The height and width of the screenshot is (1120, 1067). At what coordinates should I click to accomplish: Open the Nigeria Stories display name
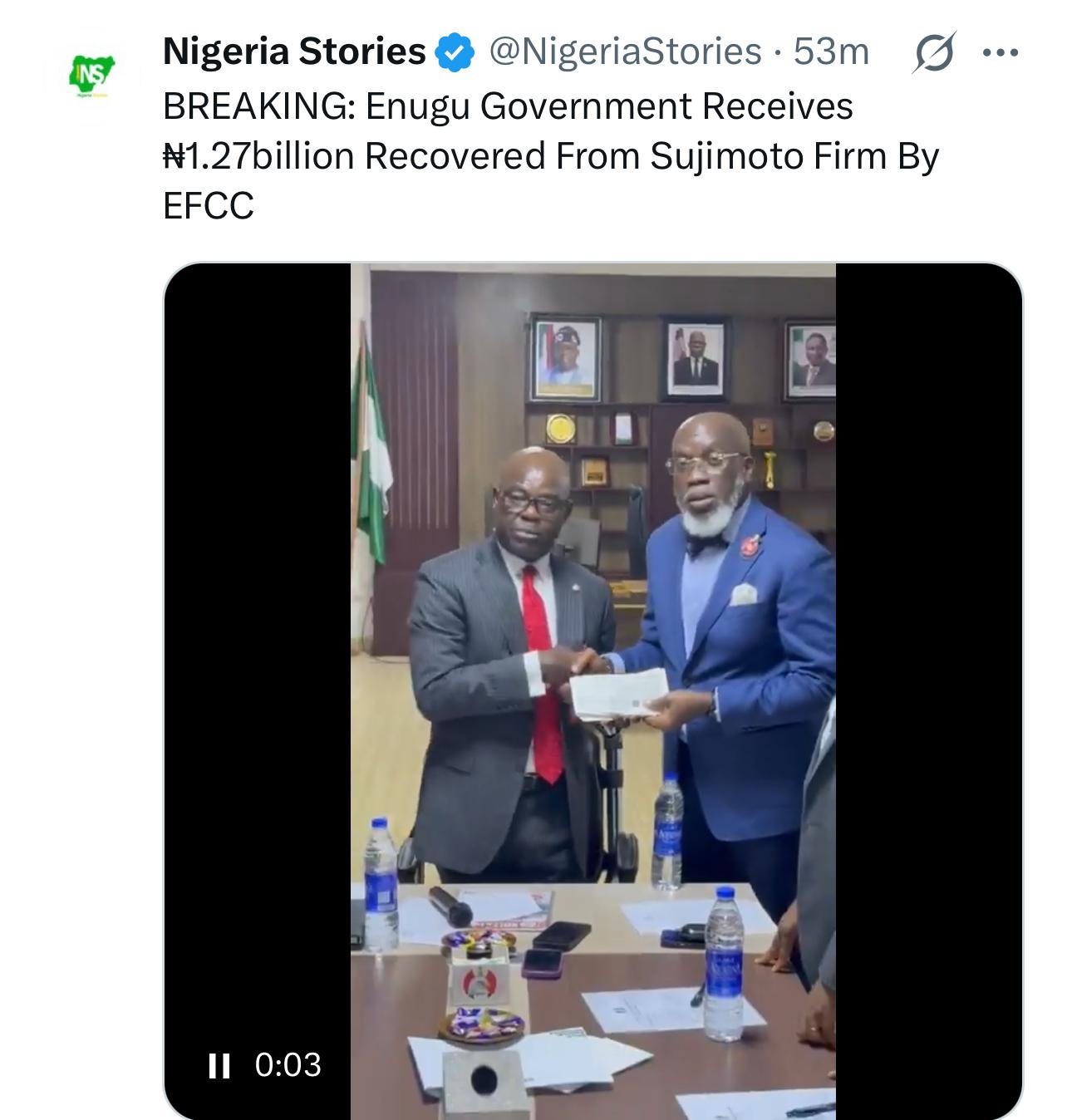coord(294,52)
